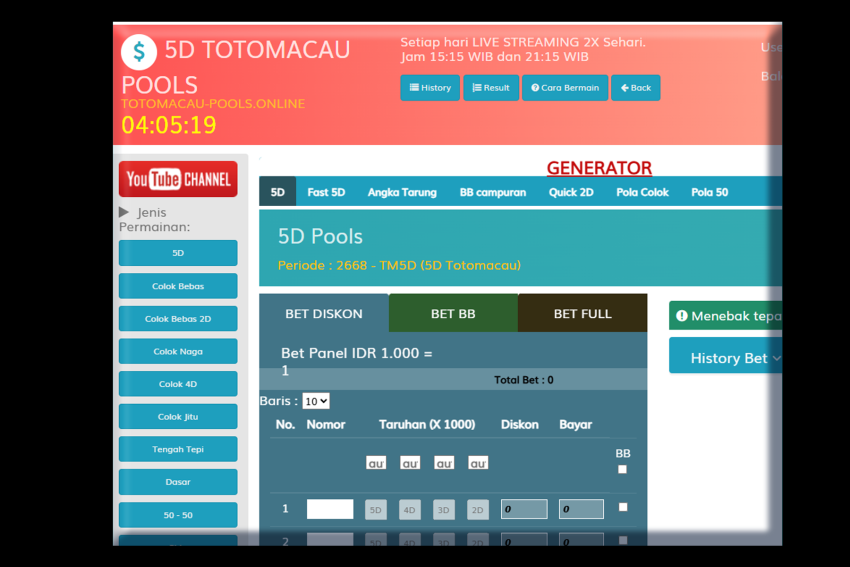
Task: Switch to the Fast 5D tab
Action: [326, 192]
